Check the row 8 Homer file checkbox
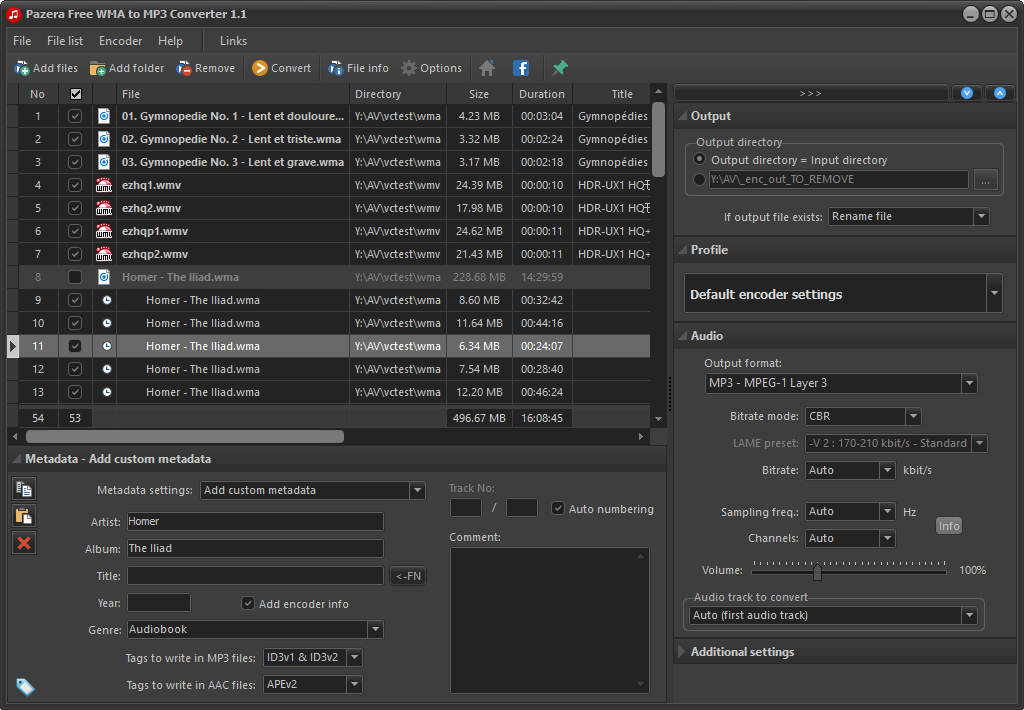Image resolution: width=1024 pixels, height=710 pixels. click(x=75, y=277)
